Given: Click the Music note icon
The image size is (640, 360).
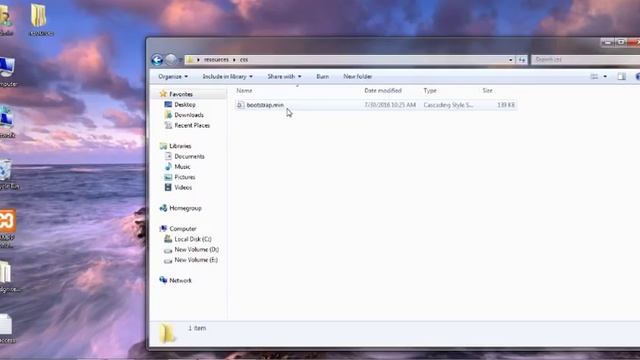Looking at the screenshot, I should 168,167.
